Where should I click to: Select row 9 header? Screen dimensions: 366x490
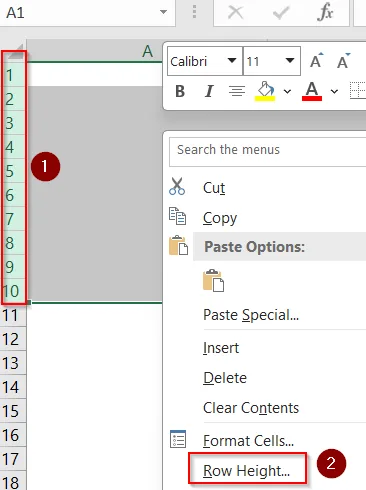tap(13, 267)
